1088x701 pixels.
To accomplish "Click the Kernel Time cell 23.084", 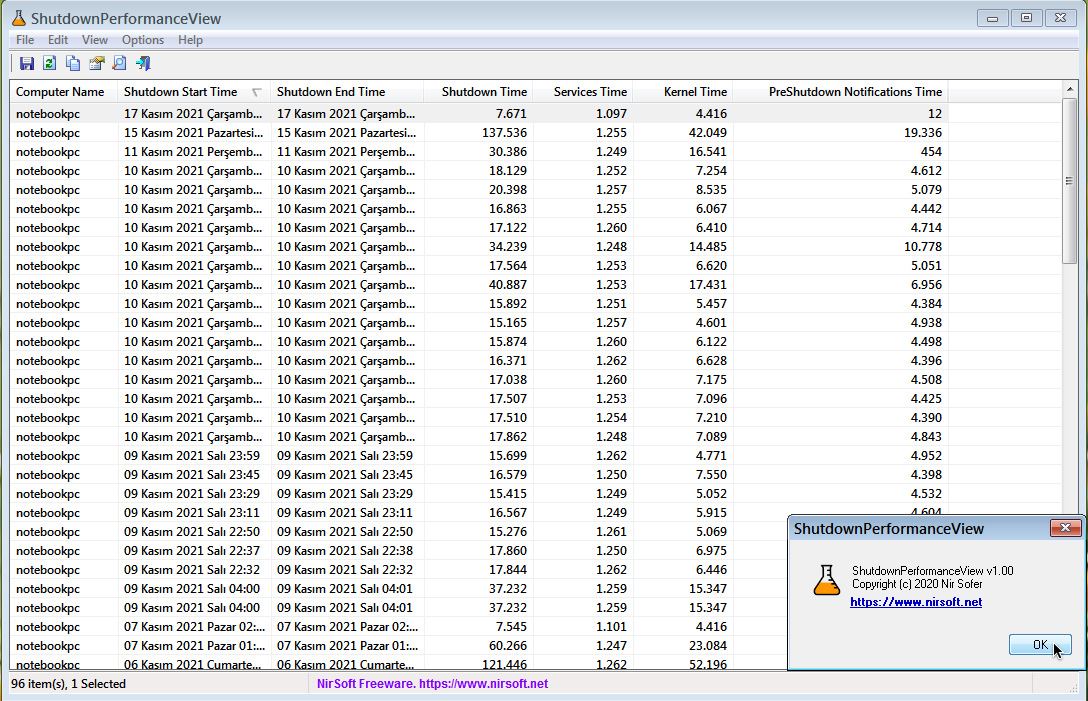I will (708, 646).
